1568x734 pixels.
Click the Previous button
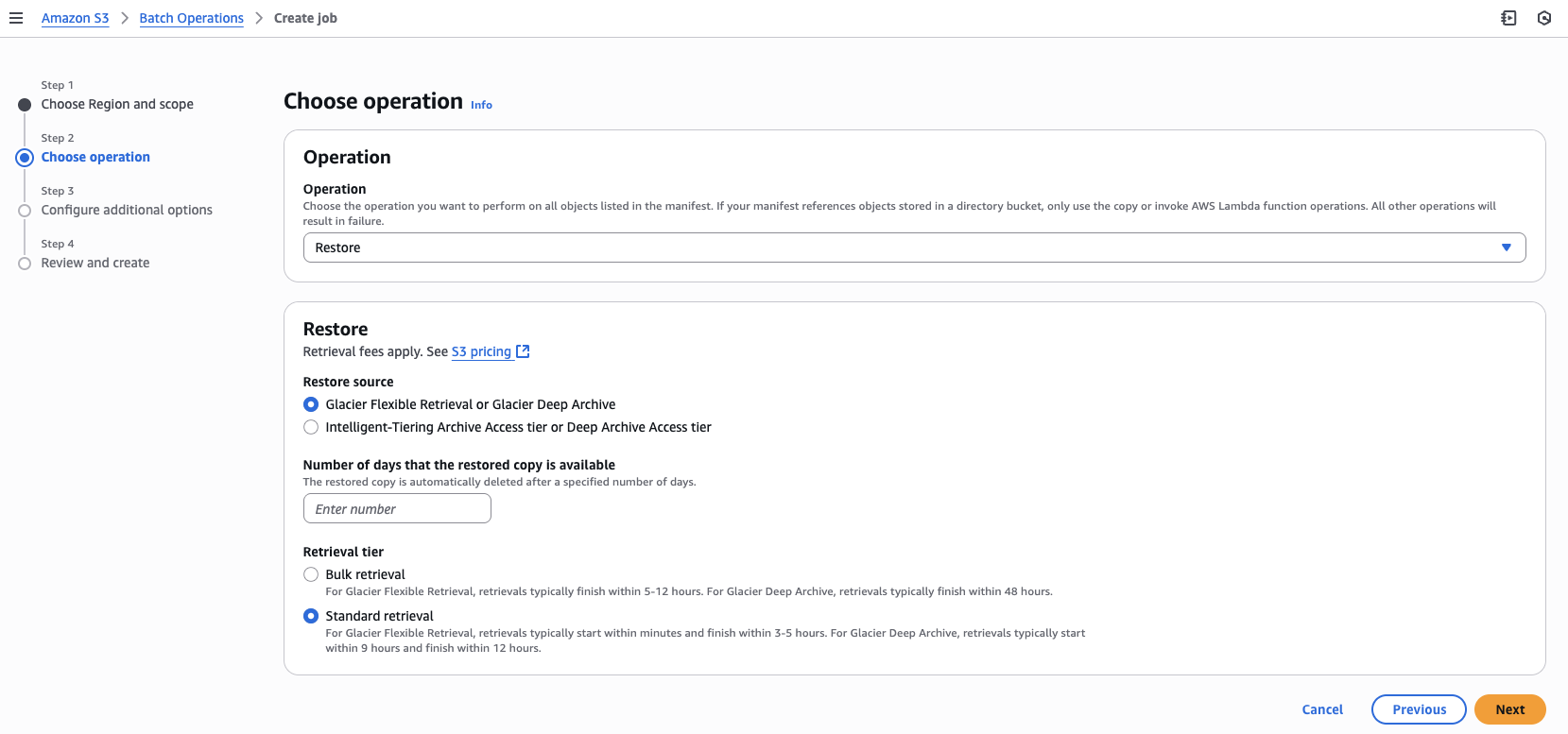click(x=1419, y=709)
